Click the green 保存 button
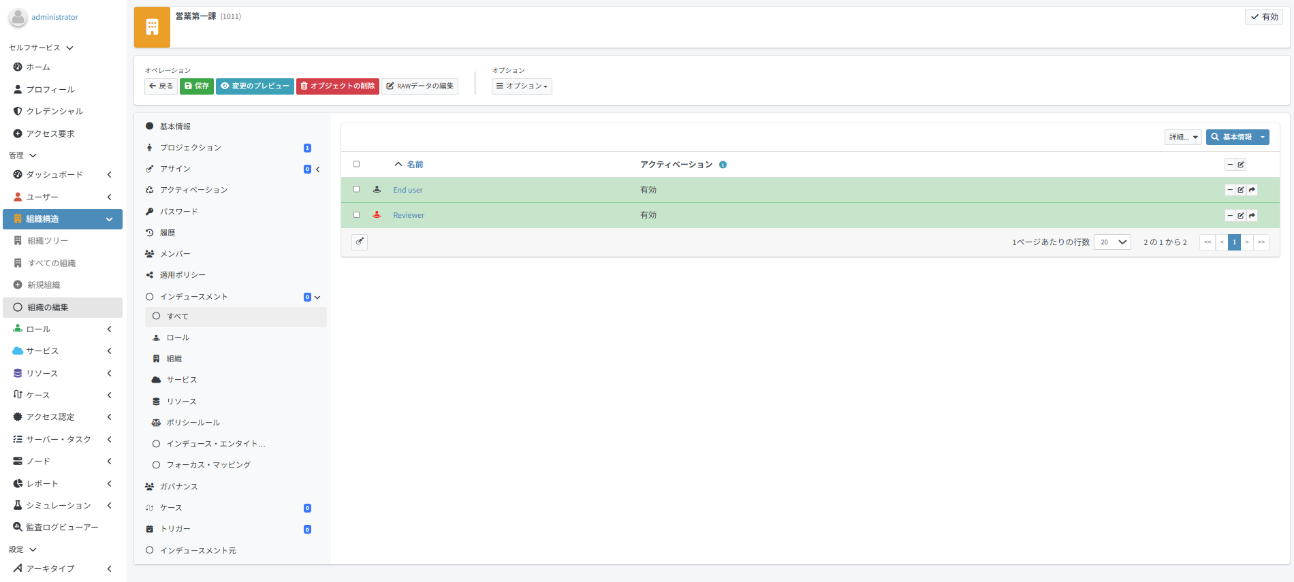The height and width of the screenshot is (582, 1294). pos(197,86)
